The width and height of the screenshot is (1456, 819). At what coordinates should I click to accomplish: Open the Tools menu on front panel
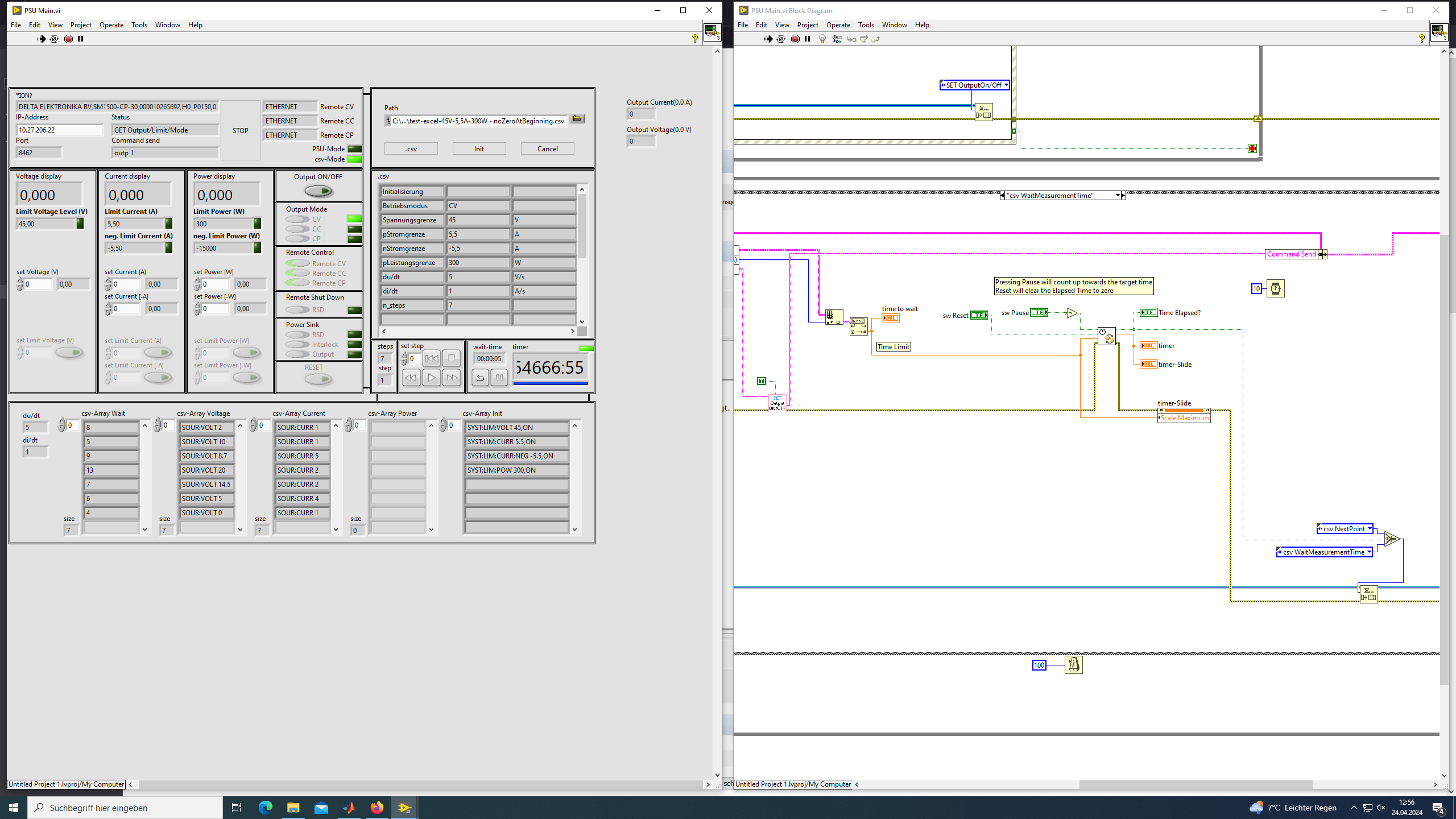tap(139, 25)
